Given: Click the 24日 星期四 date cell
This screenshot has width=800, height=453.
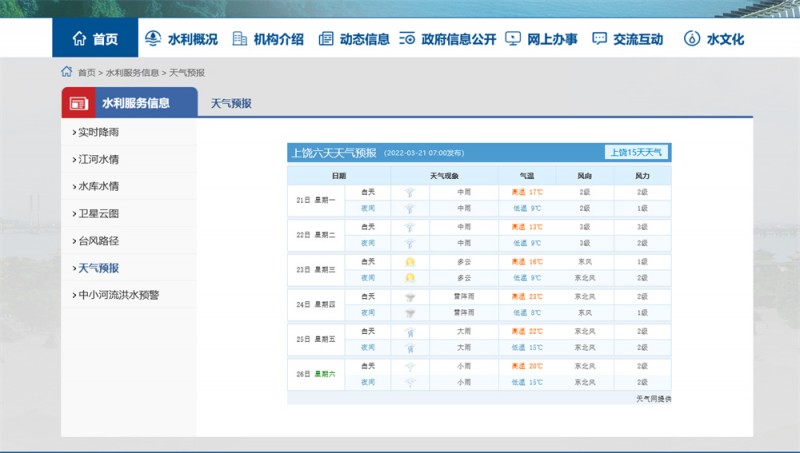Looking at the screenshot, I should tap(316, 305).
